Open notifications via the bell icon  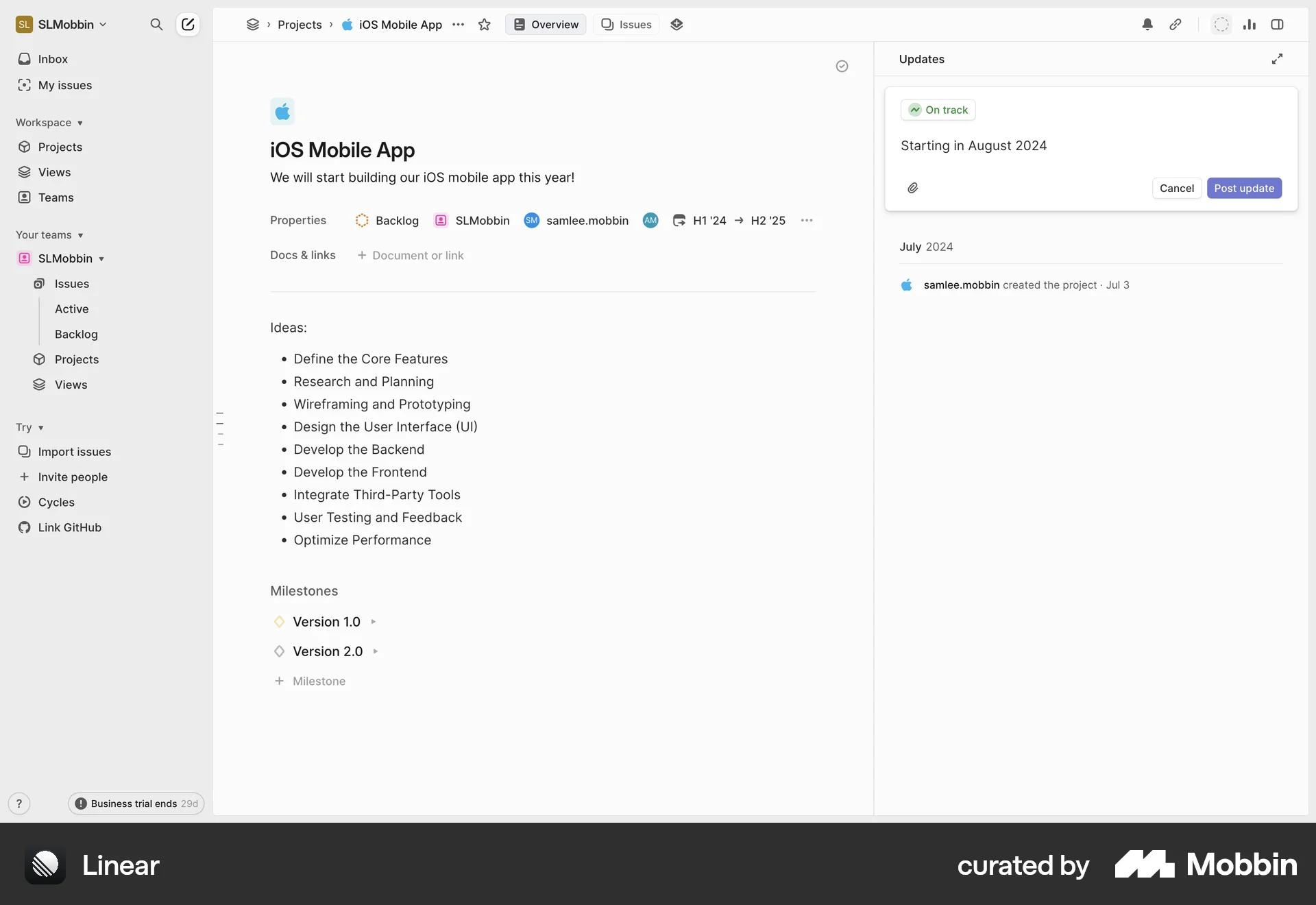(x=1147, y=24)
